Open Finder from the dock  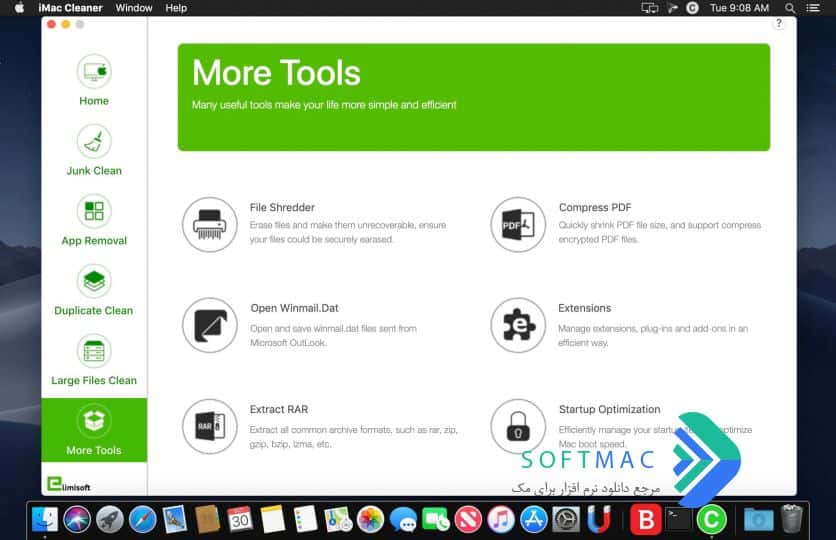pos(45,519)
